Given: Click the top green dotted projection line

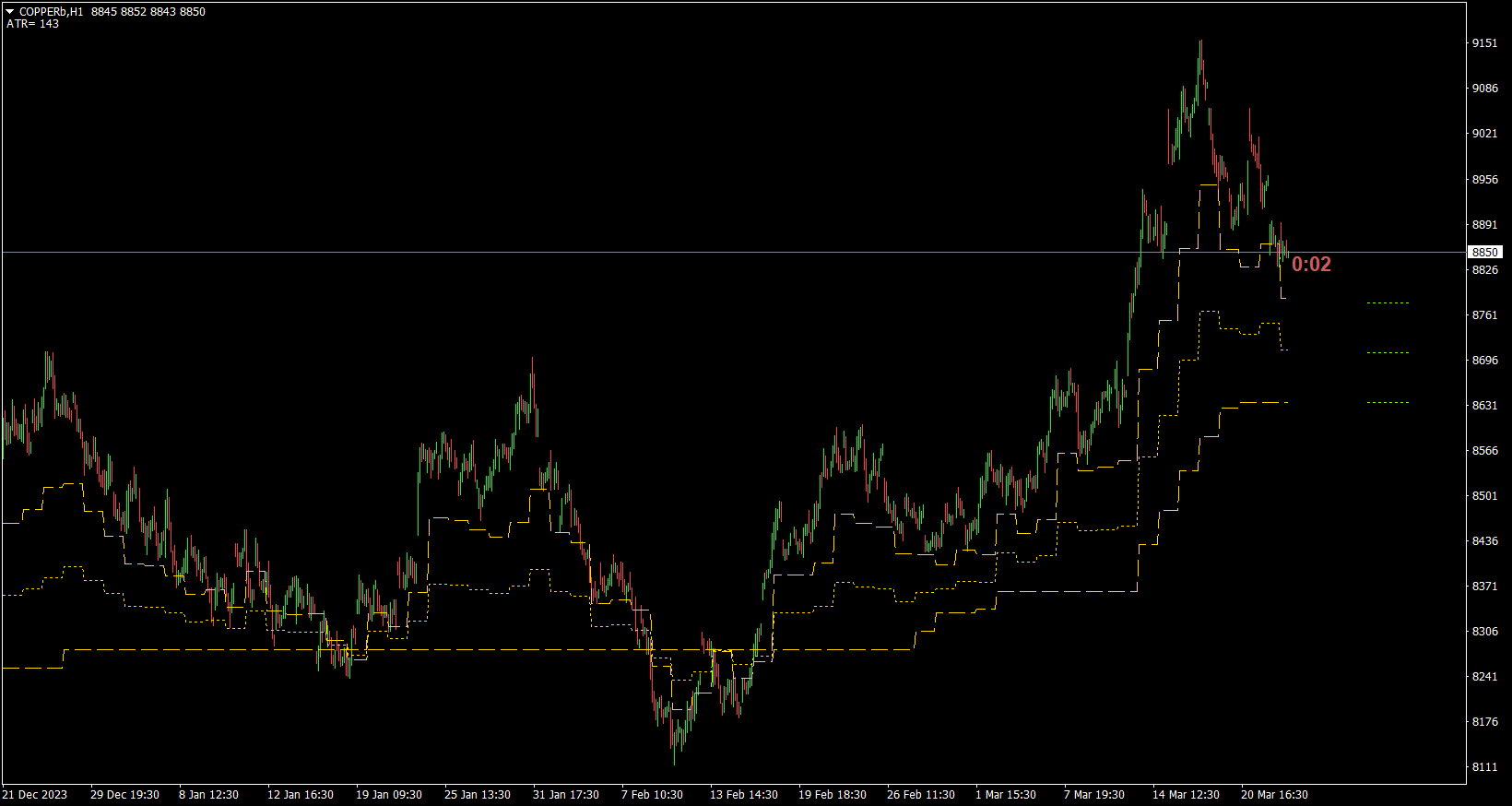Looking at the screenshot, I should (x=1388, y=302).
